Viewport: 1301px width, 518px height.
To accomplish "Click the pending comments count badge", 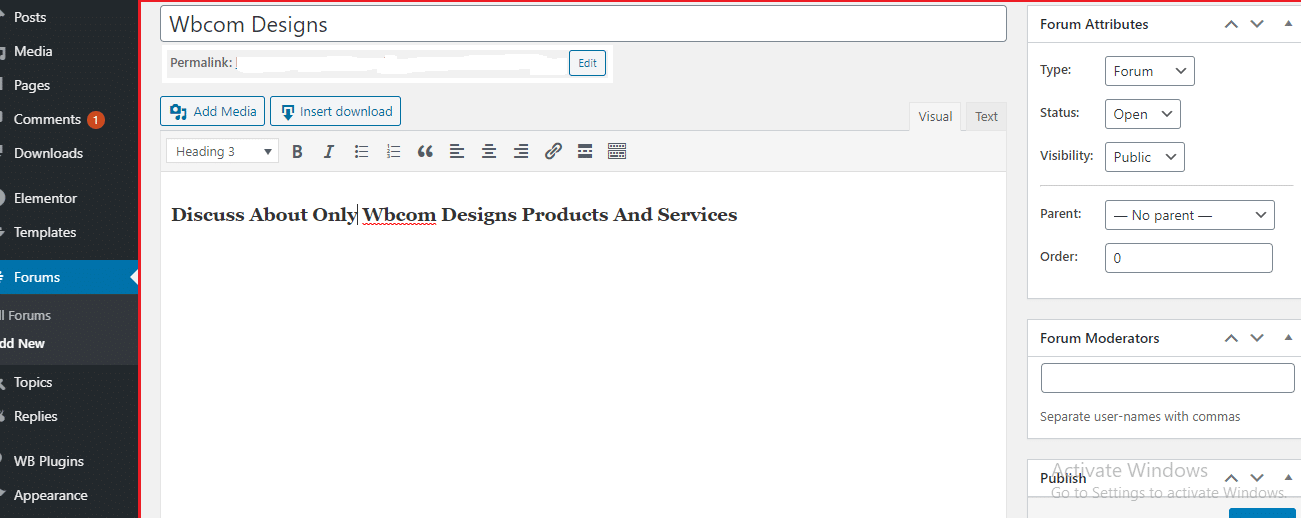I will pyautogui.click(x=96, y=120).
